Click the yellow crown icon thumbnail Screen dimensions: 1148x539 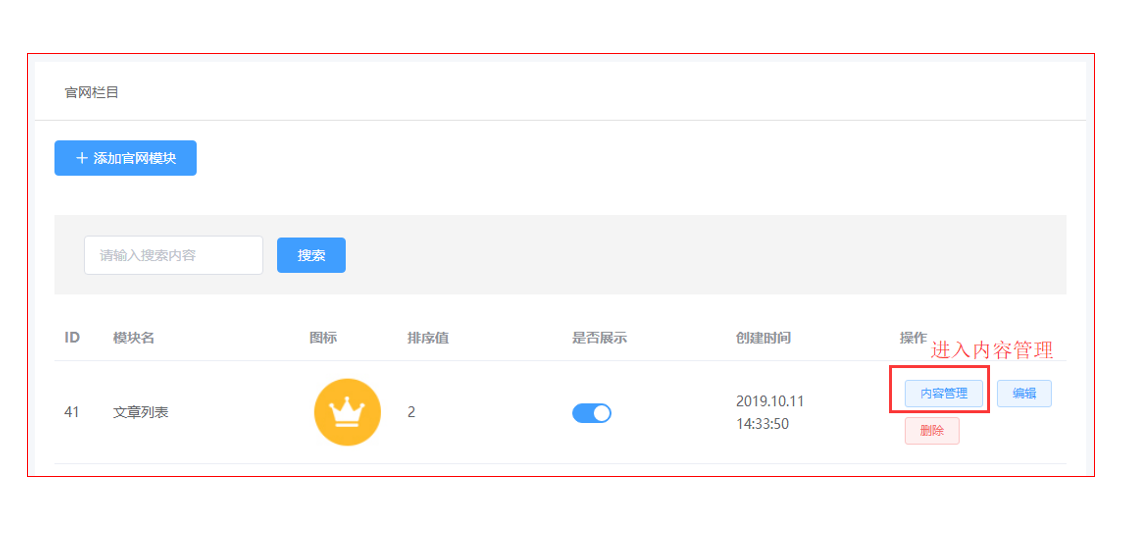pyautogui.click(x=348, y=412)
